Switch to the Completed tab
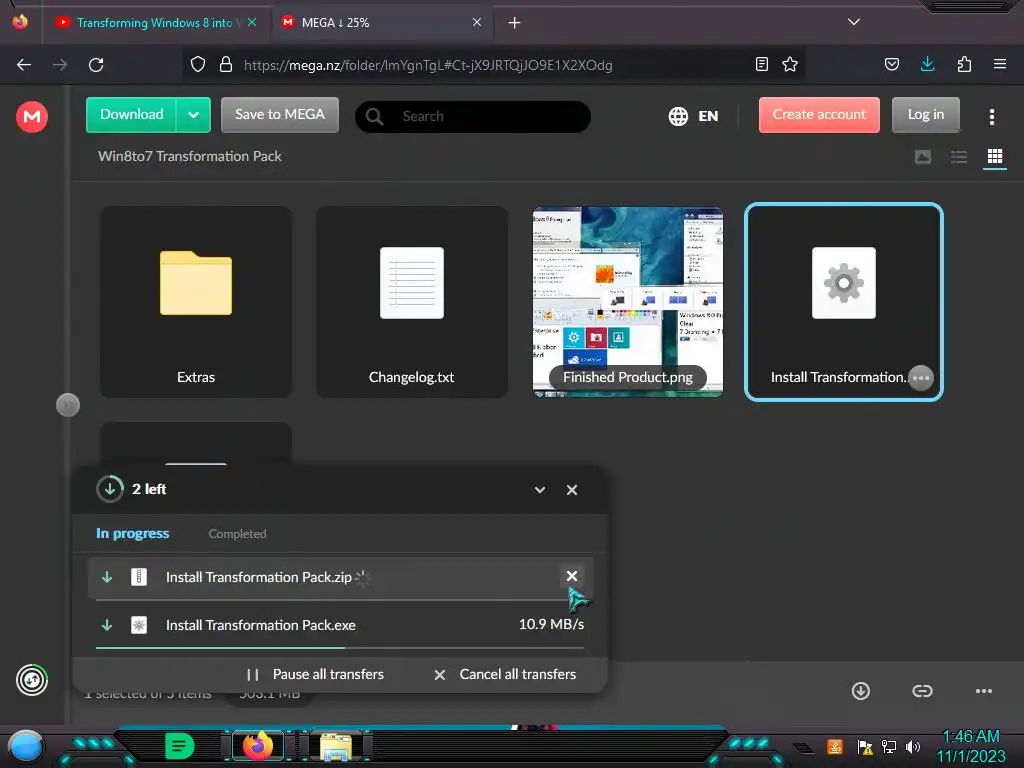The width and height of the screenshot is (1024, 768). pyautogui.click(x=238, y=534)
